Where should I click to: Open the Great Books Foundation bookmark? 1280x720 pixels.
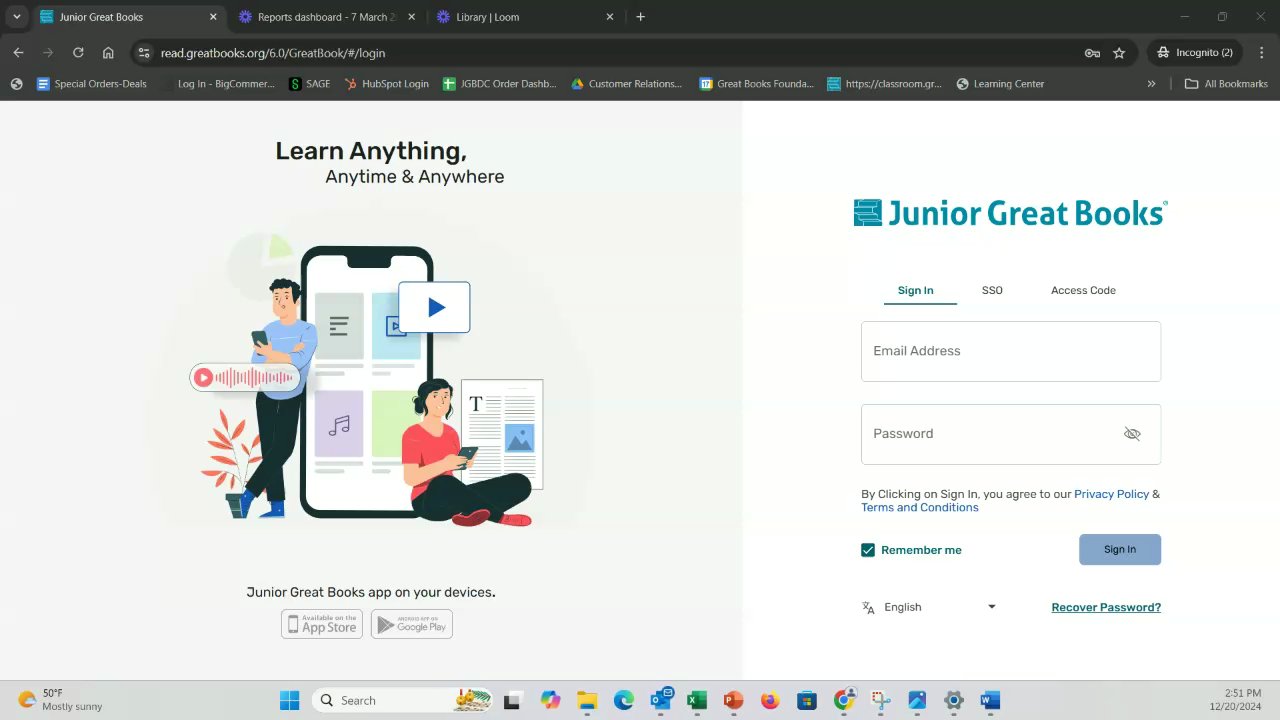(x=756, y=84)
